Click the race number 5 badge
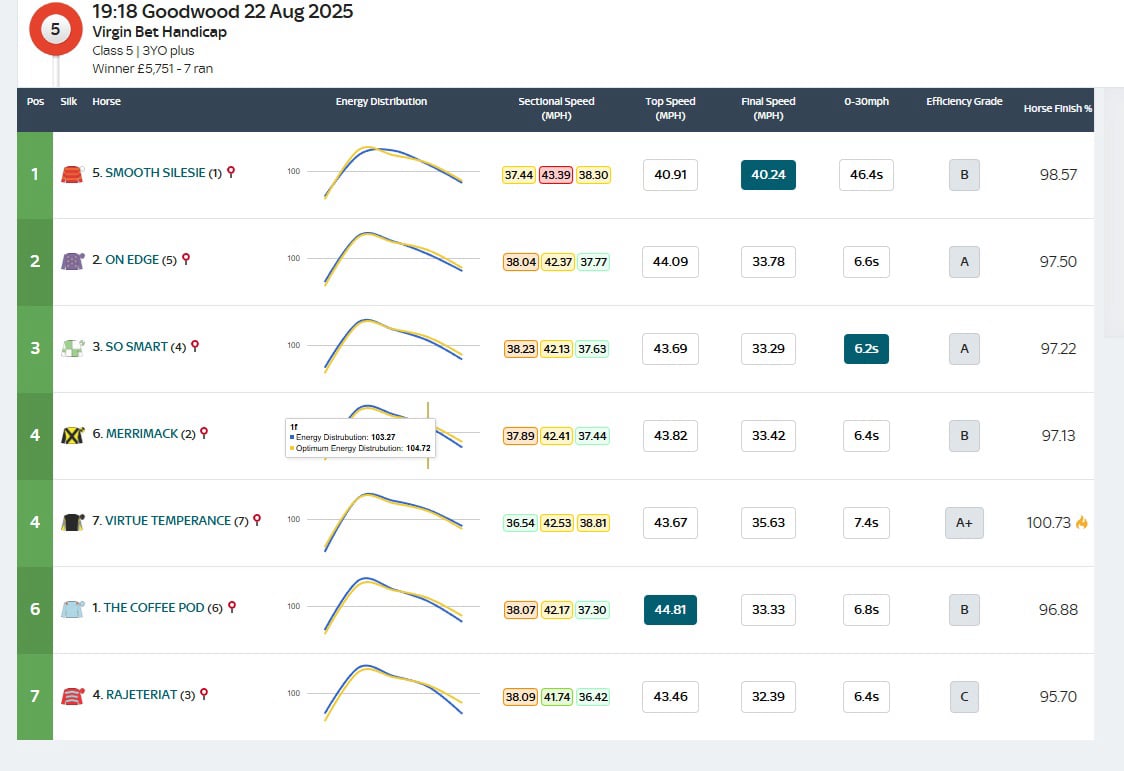The width and height of the screenshot is (1124, 771). (x=55, y=30)
